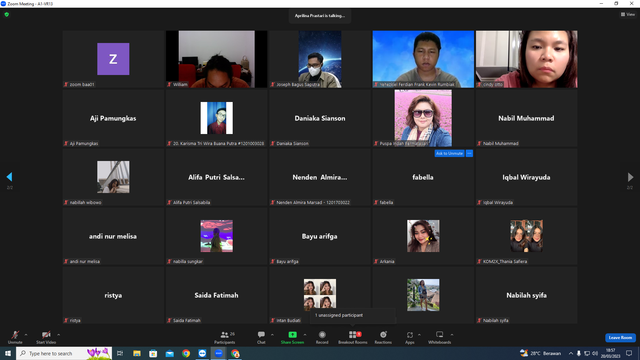
Task: Select the Arkania profile picture tile
Action: (423, 236)
